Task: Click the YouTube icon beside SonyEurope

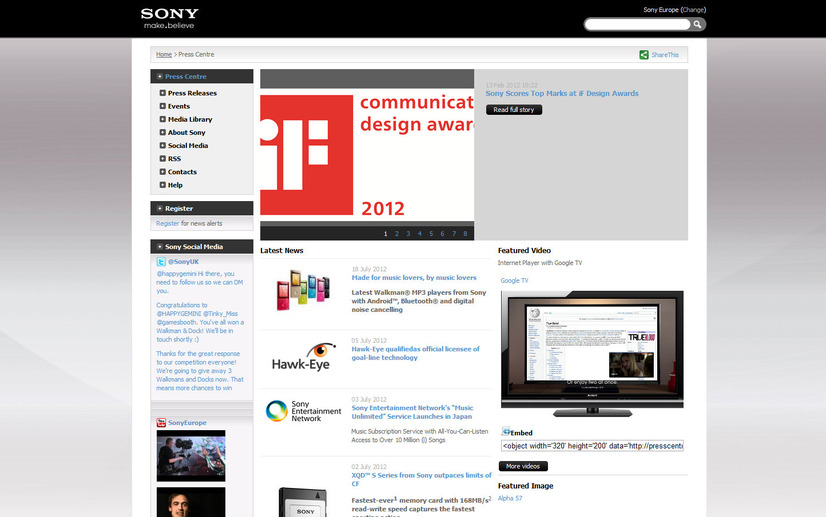Action: 161,423
